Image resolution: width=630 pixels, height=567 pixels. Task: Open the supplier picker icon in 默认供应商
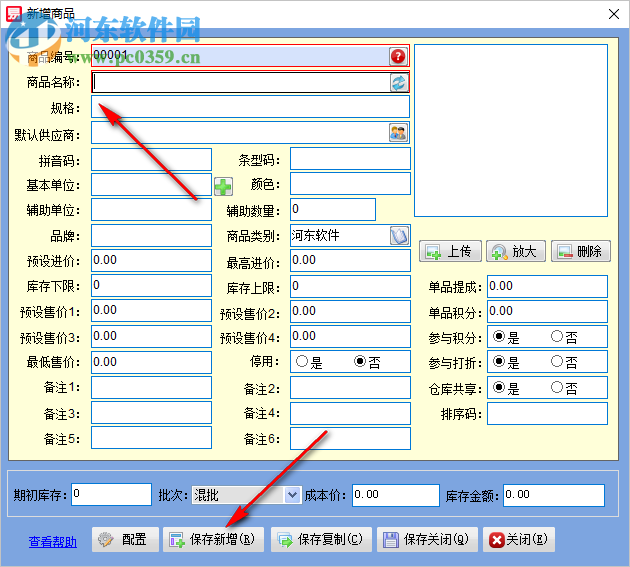pos(398,133)
